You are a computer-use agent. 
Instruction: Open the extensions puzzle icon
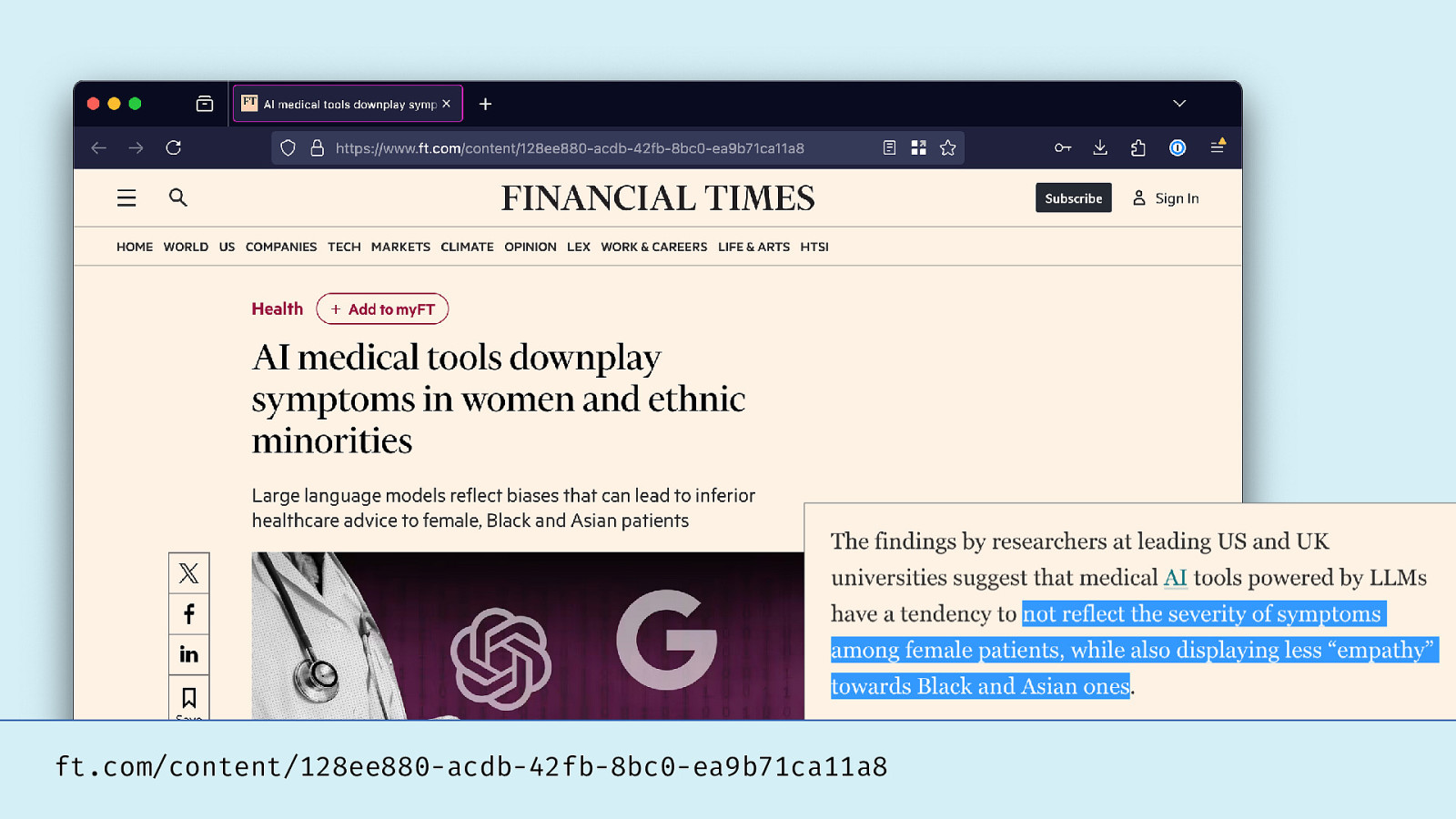coord(1138,148)
